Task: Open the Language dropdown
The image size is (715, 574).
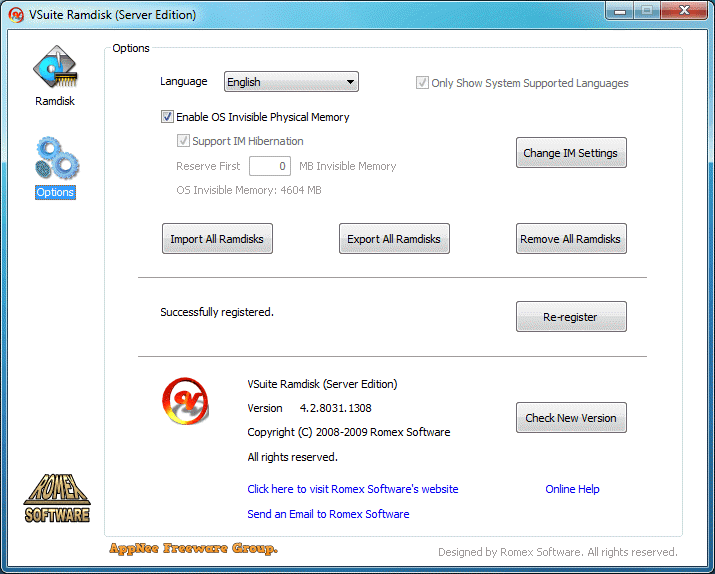Action: pyautogui.click(x=291, y=82)
